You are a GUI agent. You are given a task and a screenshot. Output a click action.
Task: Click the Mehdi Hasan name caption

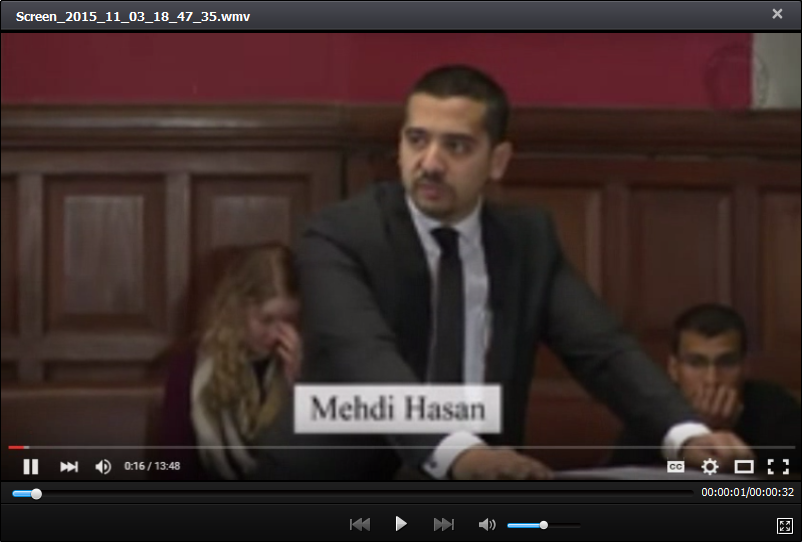397,408
